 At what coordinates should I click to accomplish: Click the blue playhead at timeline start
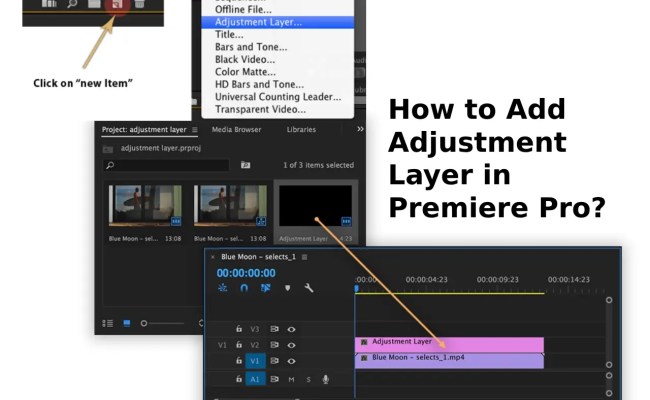356,288
